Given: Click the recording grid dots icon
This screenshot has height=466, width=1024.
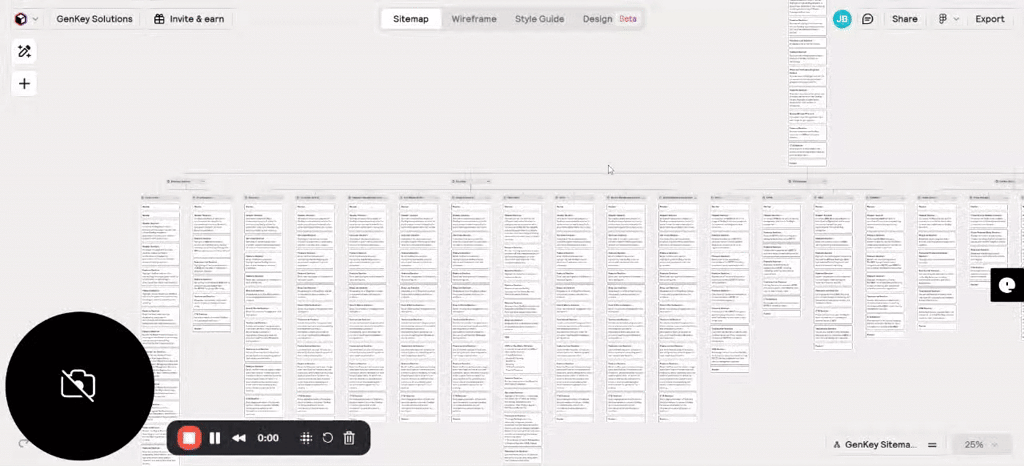Looking at the screenshot, I should pos(307,438).
